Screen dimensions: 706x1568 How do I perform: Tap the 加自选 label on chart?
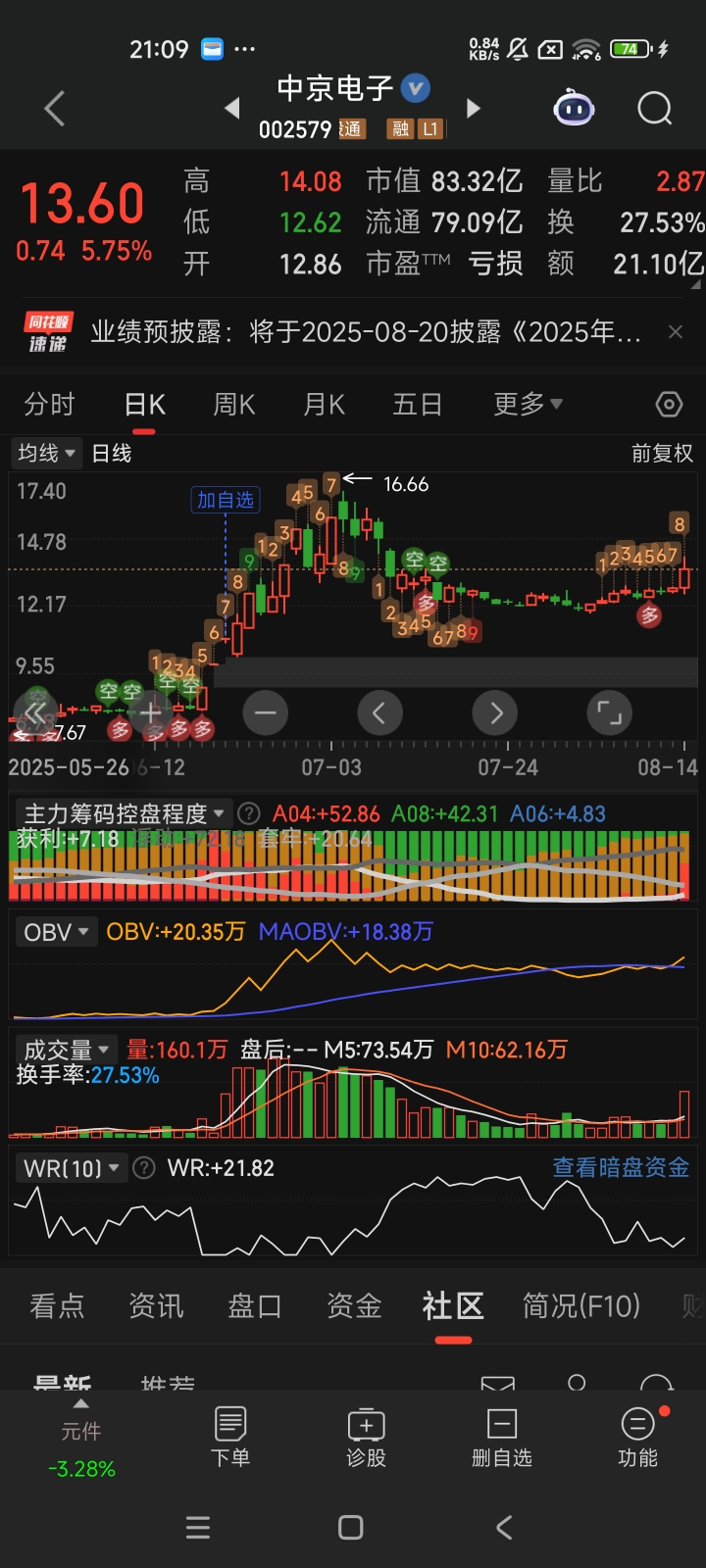tap(225, 500)
